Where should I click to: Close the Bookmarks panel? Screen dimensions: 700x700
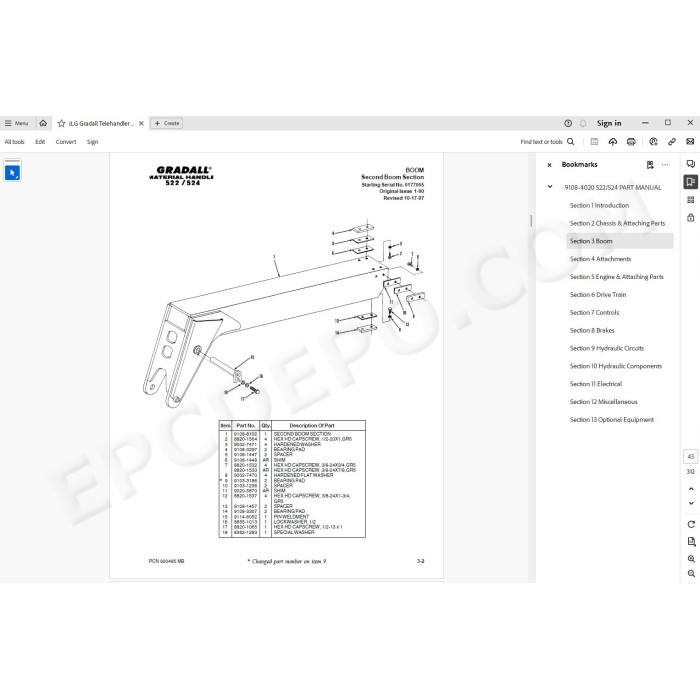pyautogui.click(x=550, y=165)
